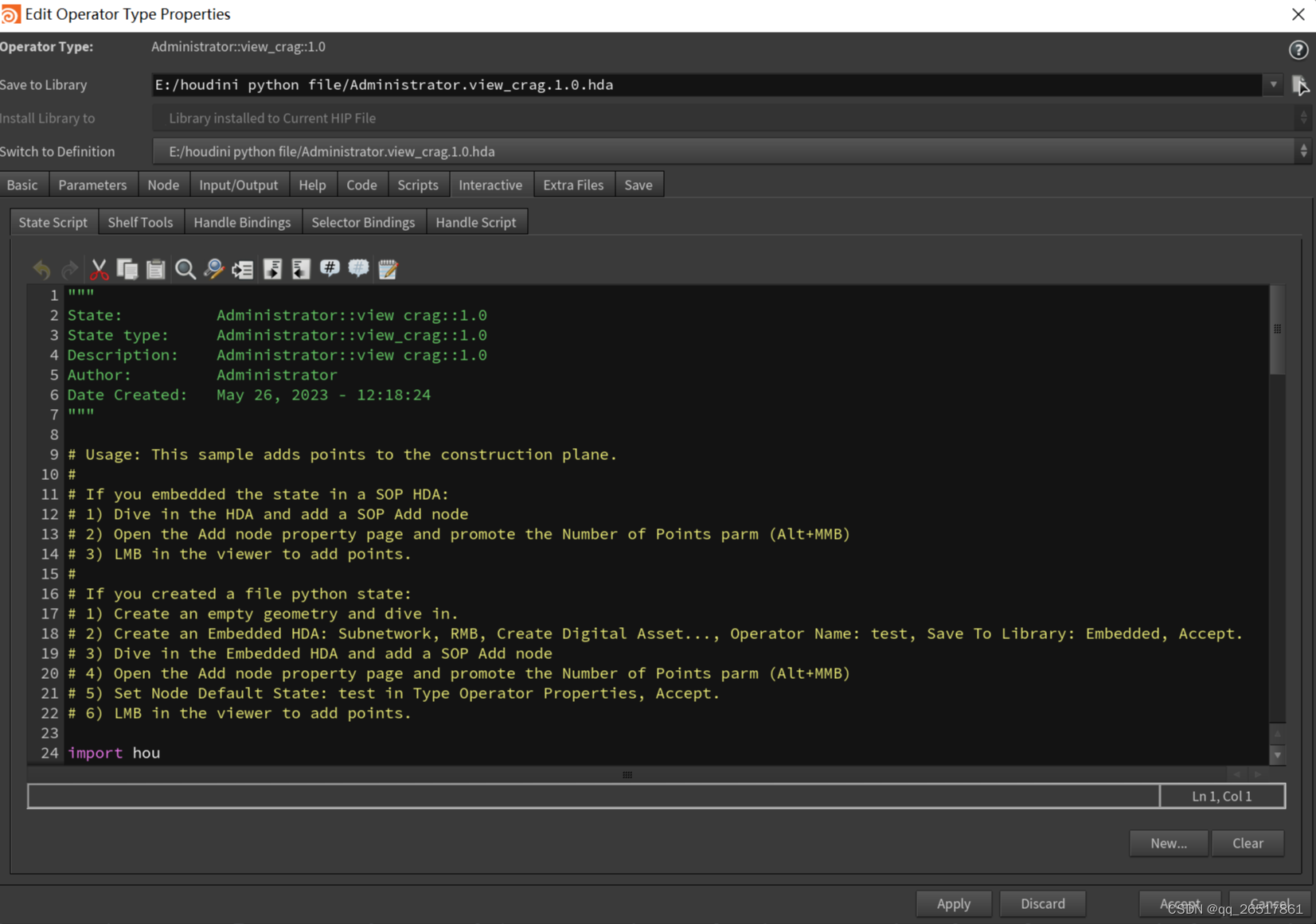Open the file chooser for Save to Library
The width and height of the screenshot is (1316, 924).
(1301, 84)
